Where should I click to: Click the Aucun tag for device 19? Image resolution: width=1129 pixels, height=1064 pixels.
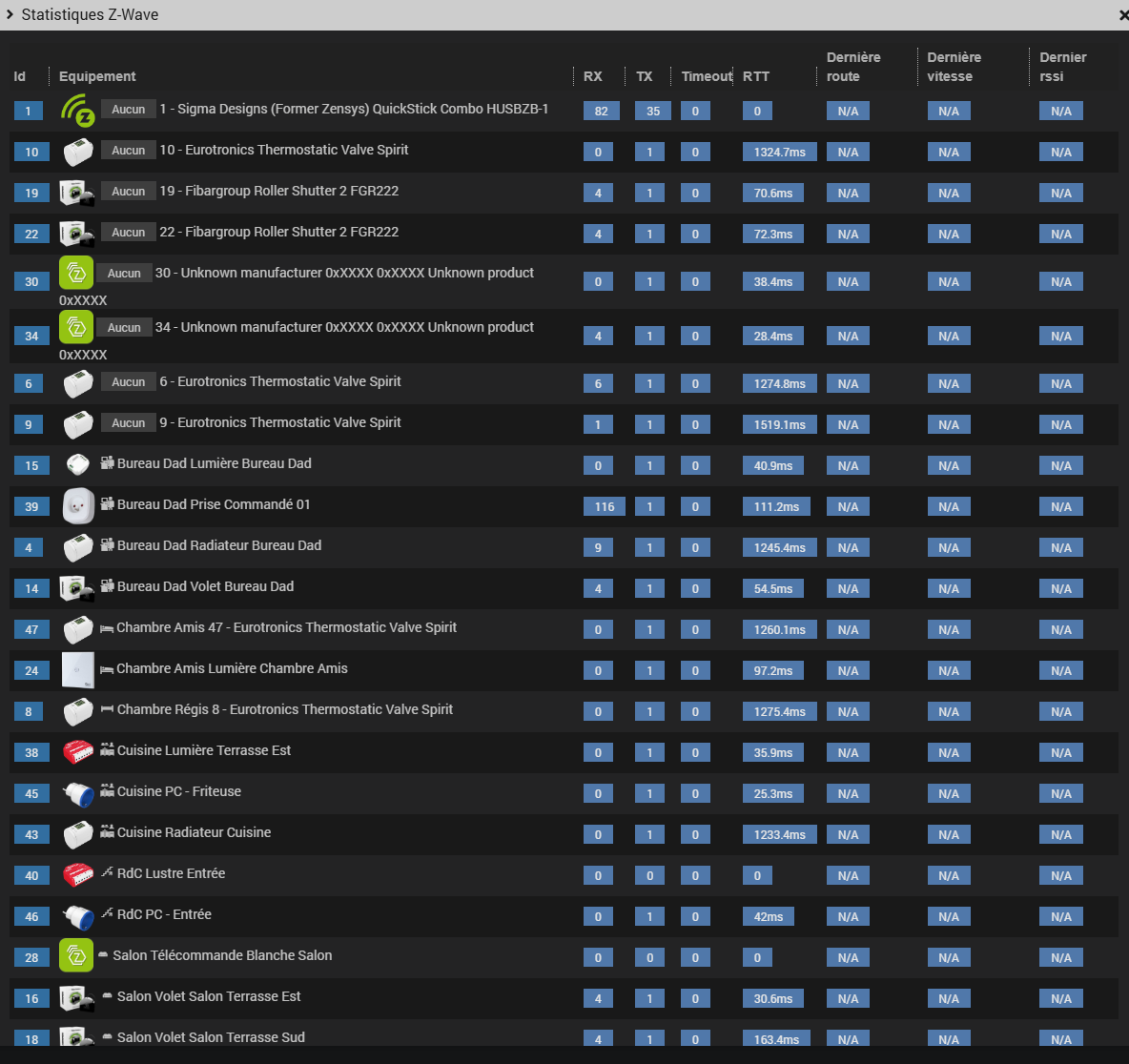(128, 191)
